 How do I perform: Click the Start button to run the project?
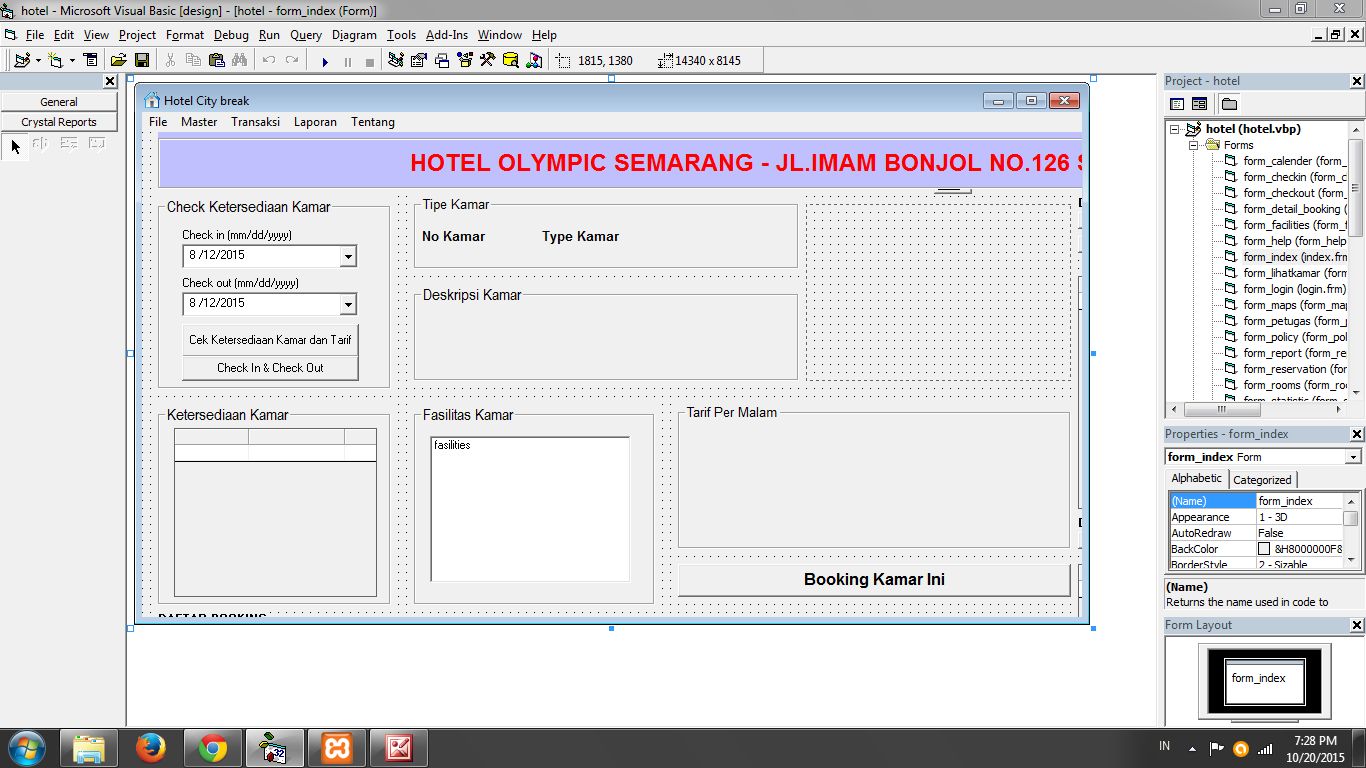pyautogui.click(x=325, y=60)
